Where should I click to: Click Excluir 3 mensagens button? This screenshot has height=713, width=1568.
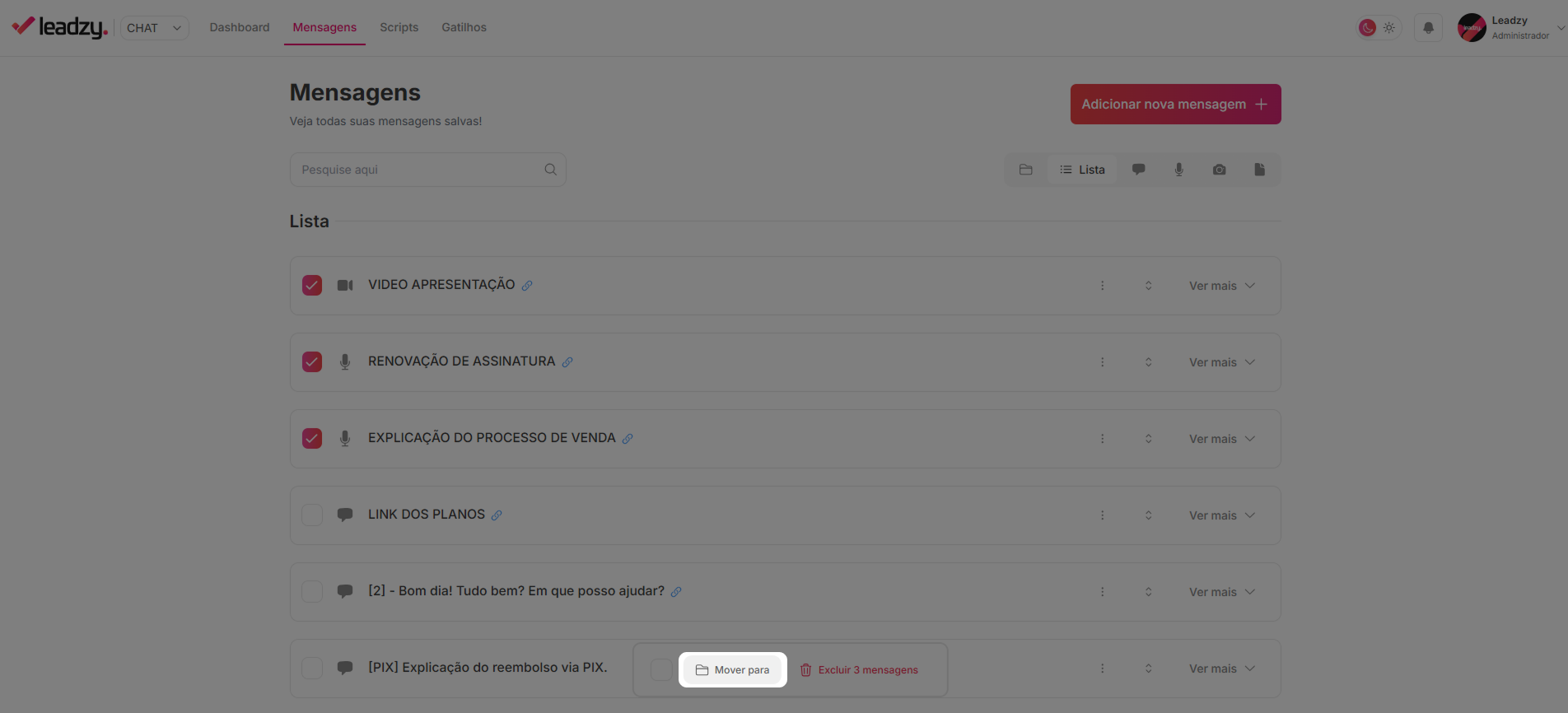point(859,670)
